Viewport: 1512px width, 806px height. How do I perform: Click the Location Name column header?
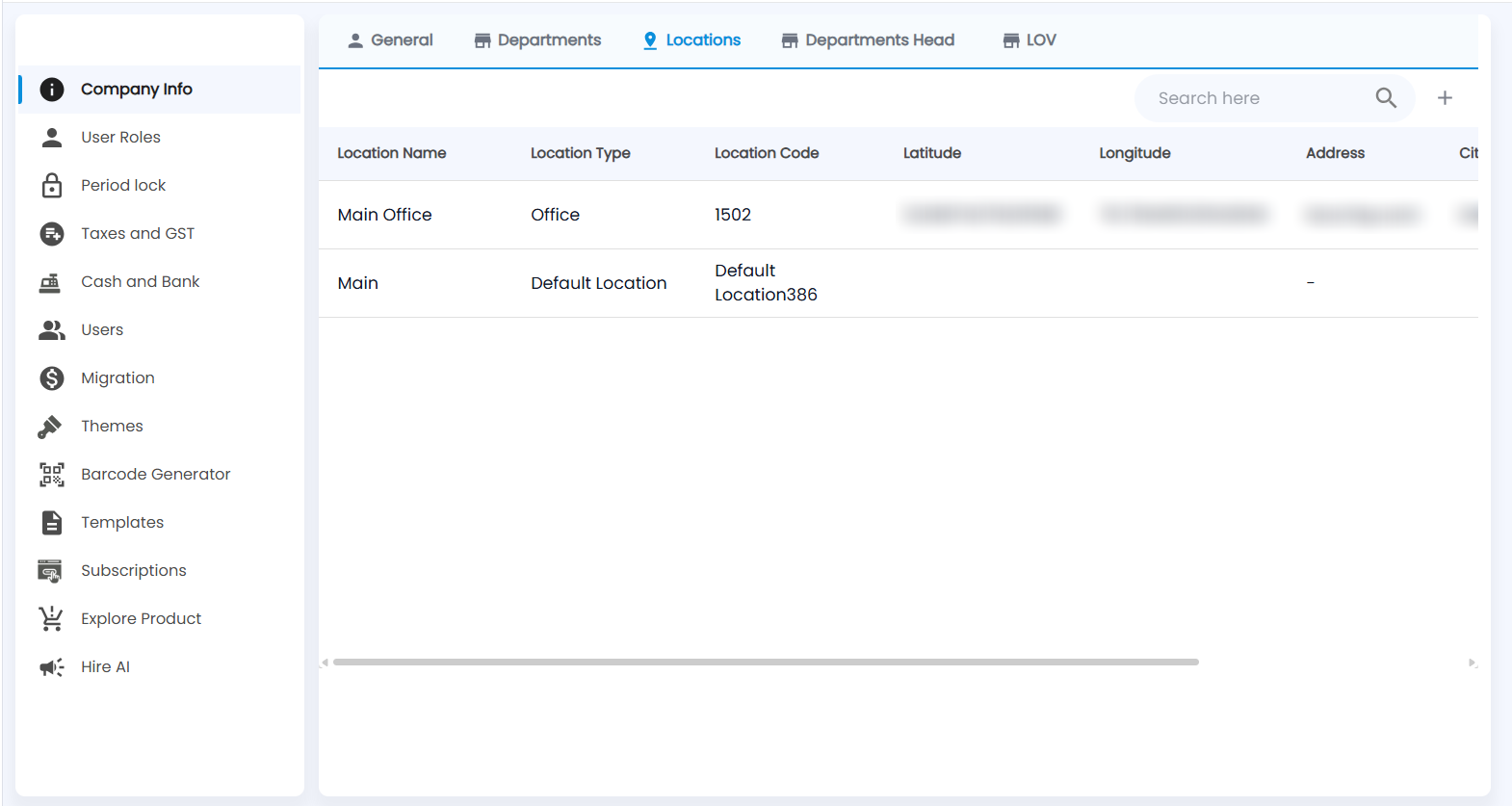tap(392, 153)
